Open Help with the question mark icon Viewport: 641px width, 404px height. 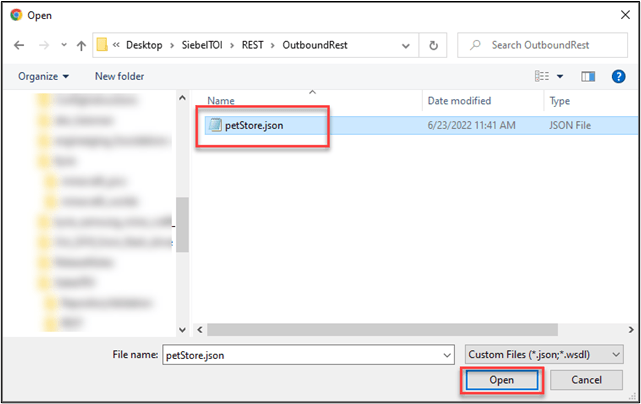click(618, 76)
